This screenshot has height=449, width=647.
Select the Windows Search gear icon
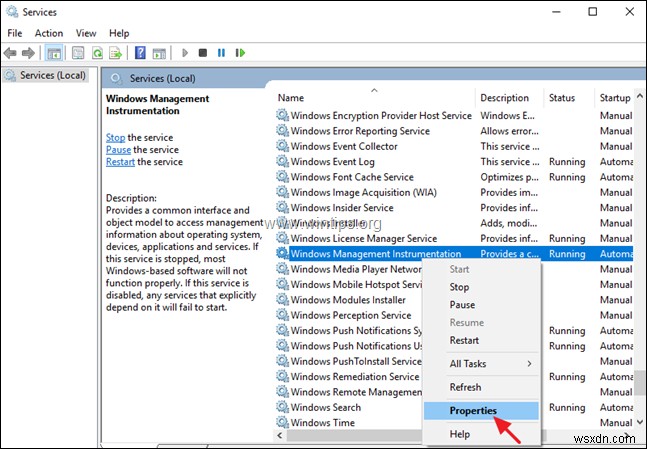pyautogui.click(x=282, y=407)
